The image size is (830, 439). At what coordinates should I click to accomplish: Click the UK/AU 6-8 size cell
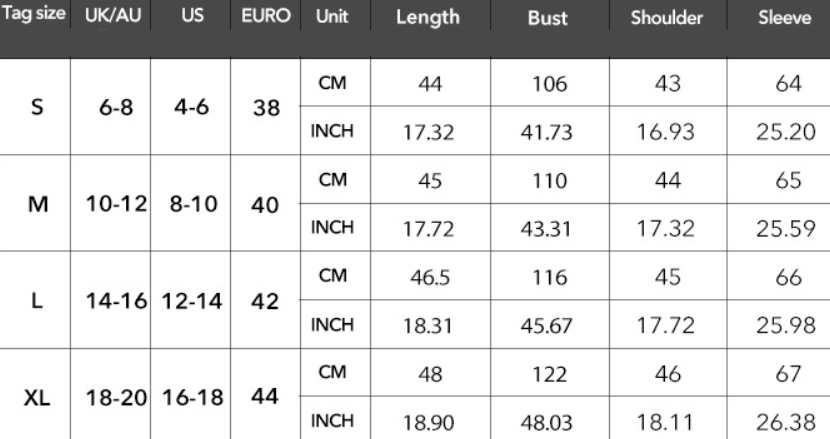click(x=111, y=108)
